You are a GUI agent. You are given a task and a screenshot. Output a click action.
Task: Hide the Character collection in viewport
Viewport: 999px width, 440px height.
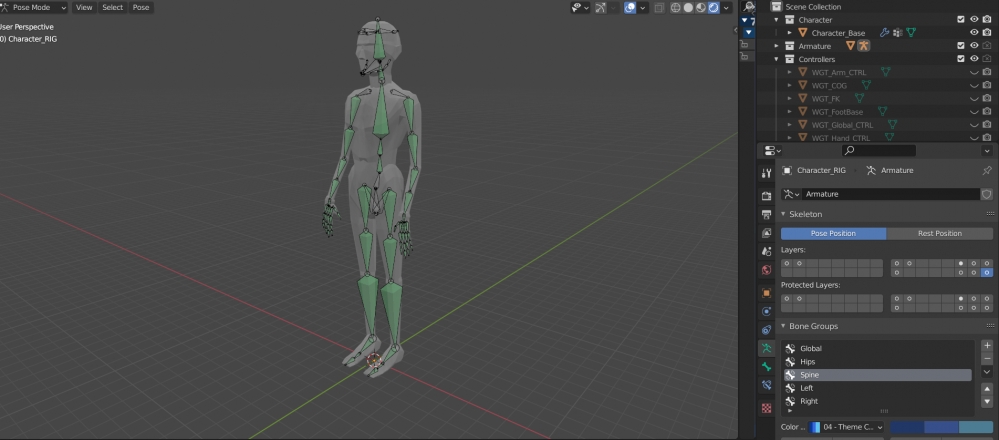tap(974, 20)
